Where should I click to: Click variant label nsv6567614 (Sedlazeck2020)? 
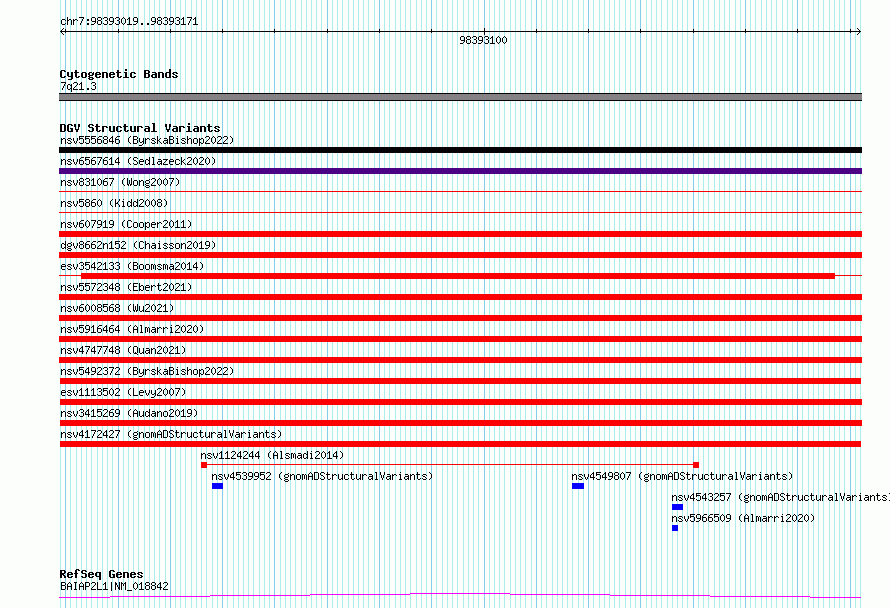tap(138, 161)
